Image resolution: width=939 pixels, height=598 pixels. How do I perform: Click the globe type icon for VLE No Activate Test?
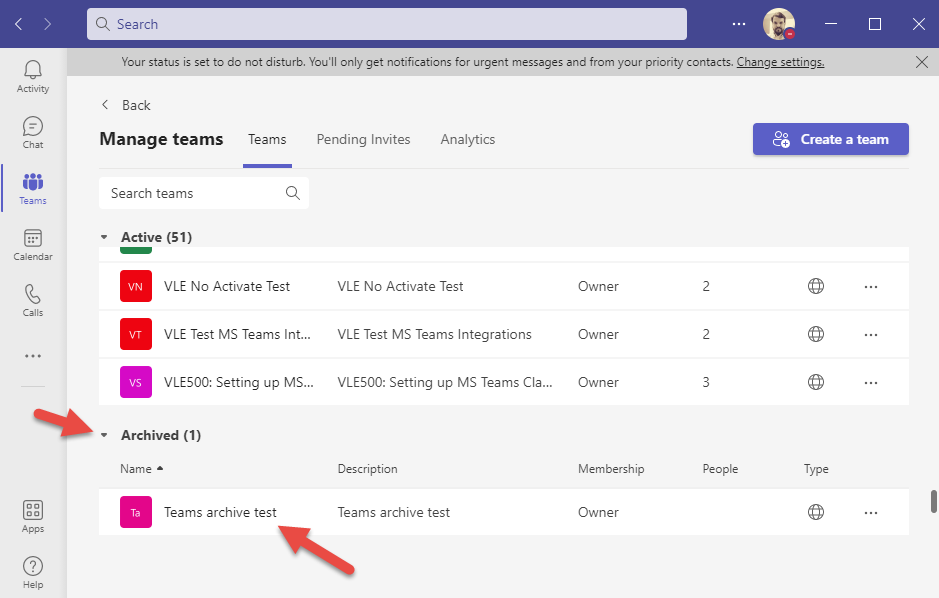(x=816, y=286)
